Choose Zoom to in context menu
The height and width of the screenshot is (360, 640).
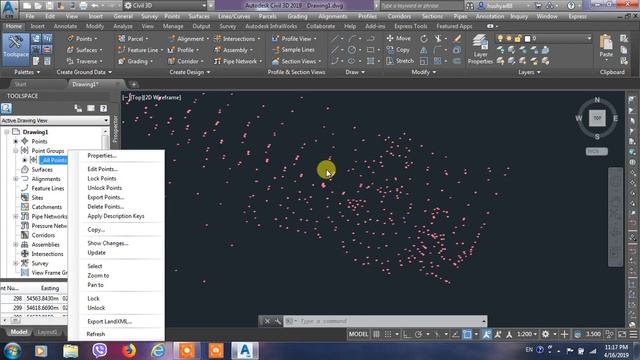pyautogui.click(x=98, y=276)
